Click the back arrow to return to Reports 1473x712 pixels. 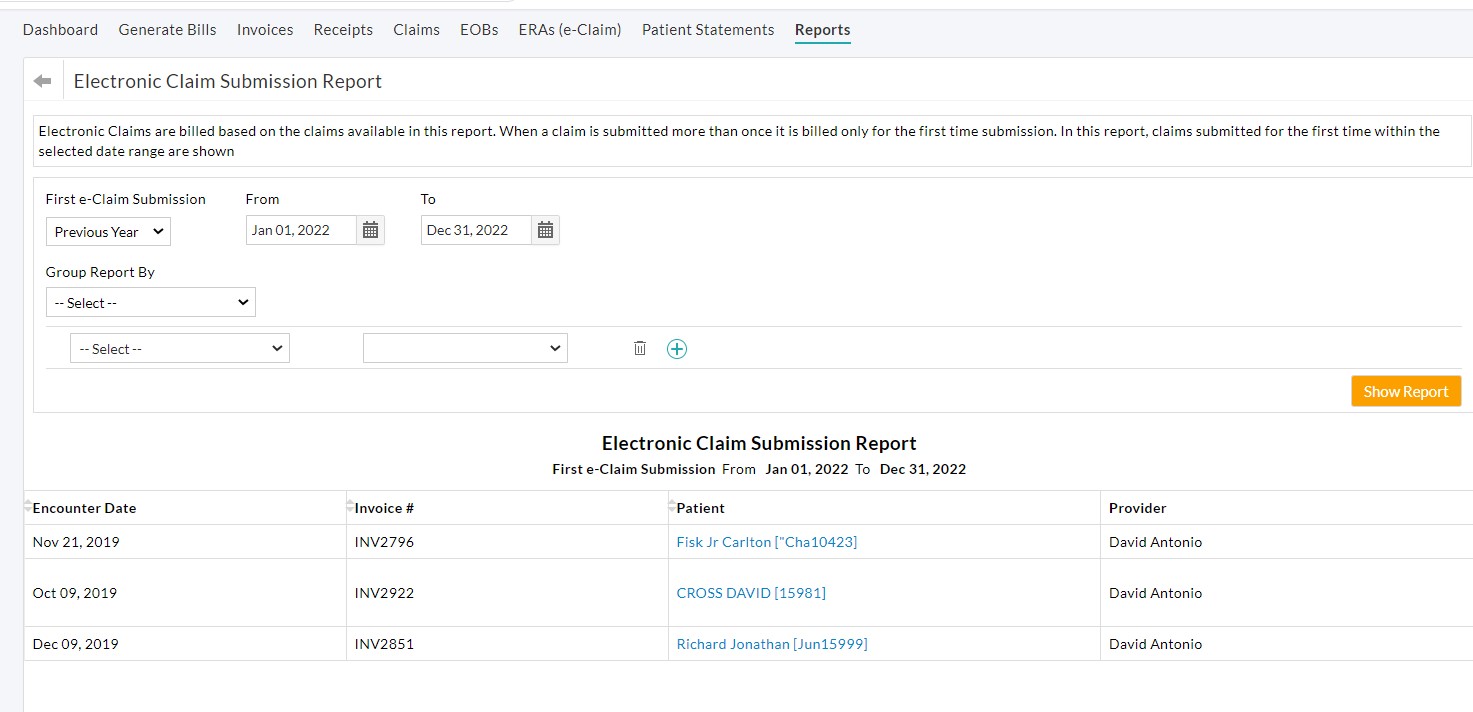coord(42,79)
